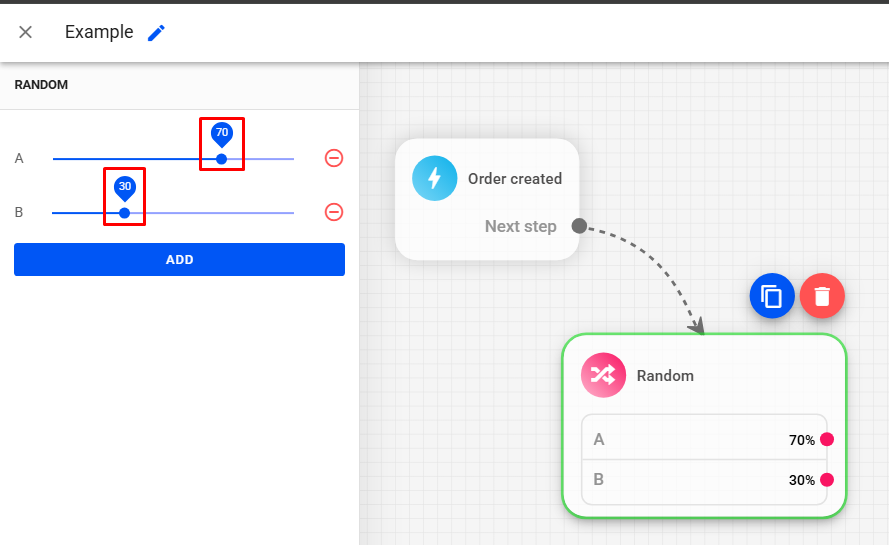Click the Example workflow title
This screenshot has width=889, height=545.
99,32
